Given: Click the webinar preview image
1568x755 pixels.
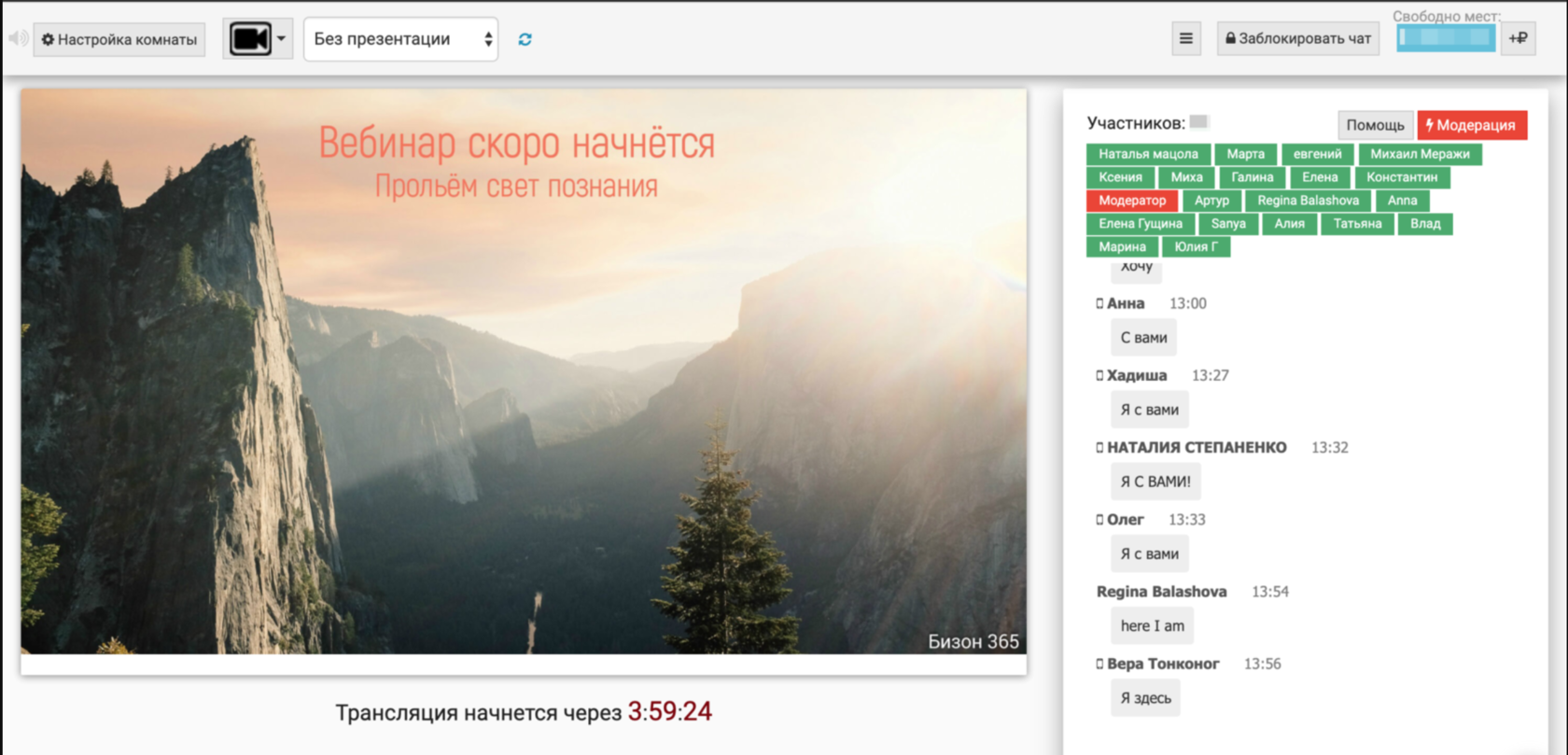Looking at the screenshot, I should tap(524, 371).
